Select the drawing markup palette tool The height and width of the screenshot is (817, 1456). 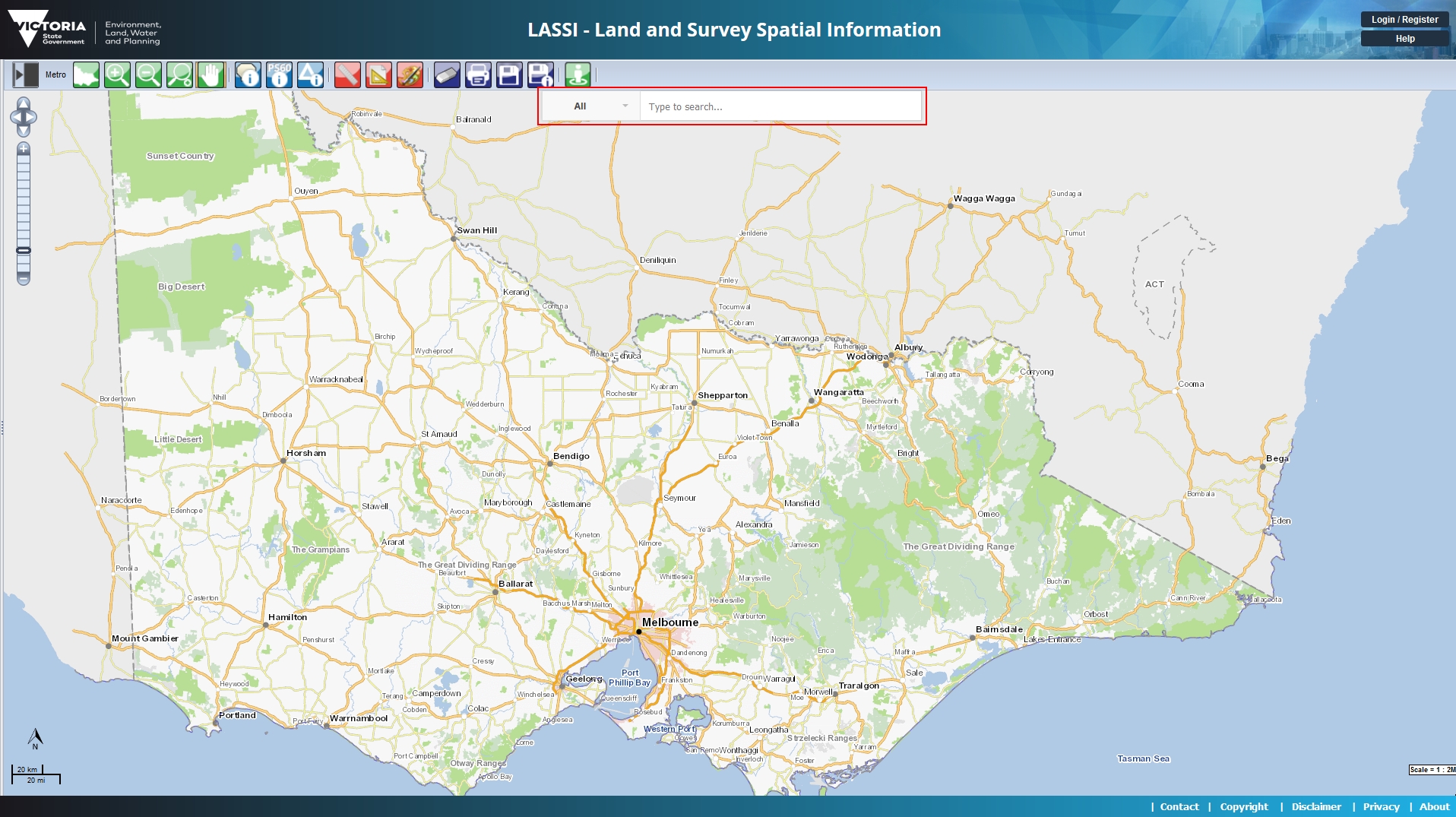(409, 74)
